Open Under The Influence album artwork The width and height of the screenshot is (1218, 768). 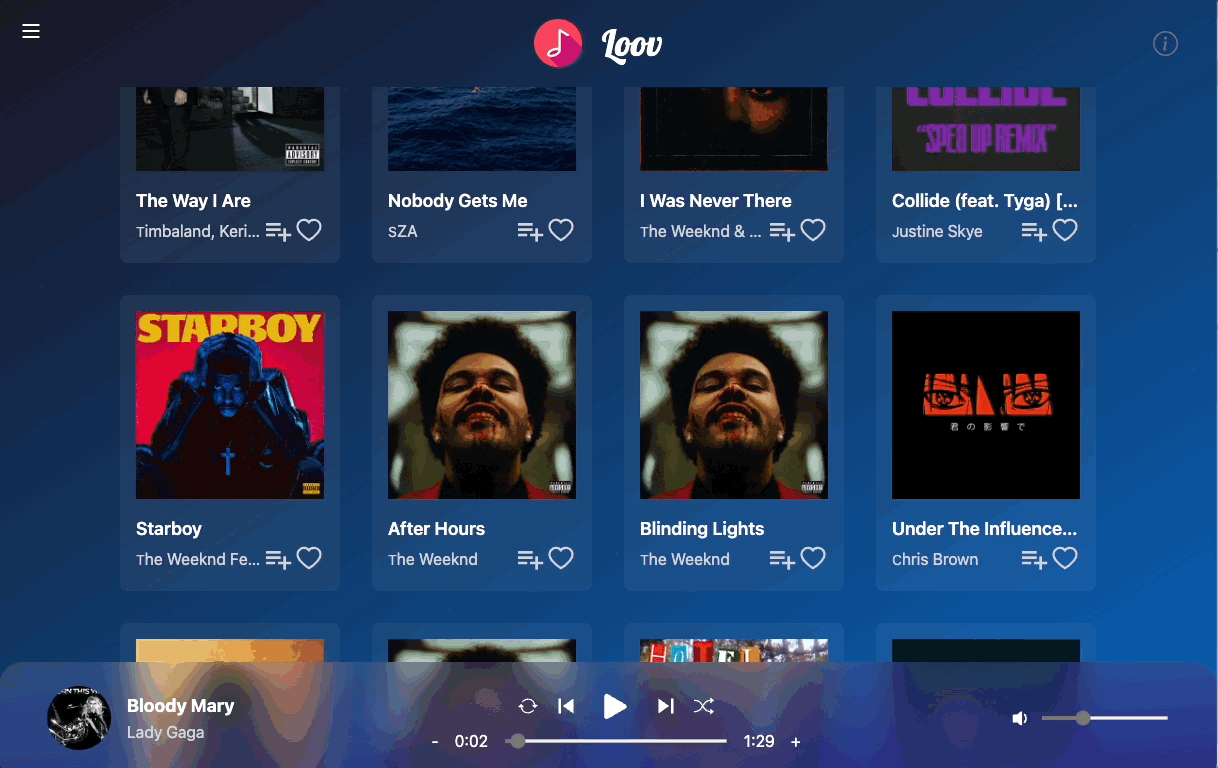click(x=986, y=405)
